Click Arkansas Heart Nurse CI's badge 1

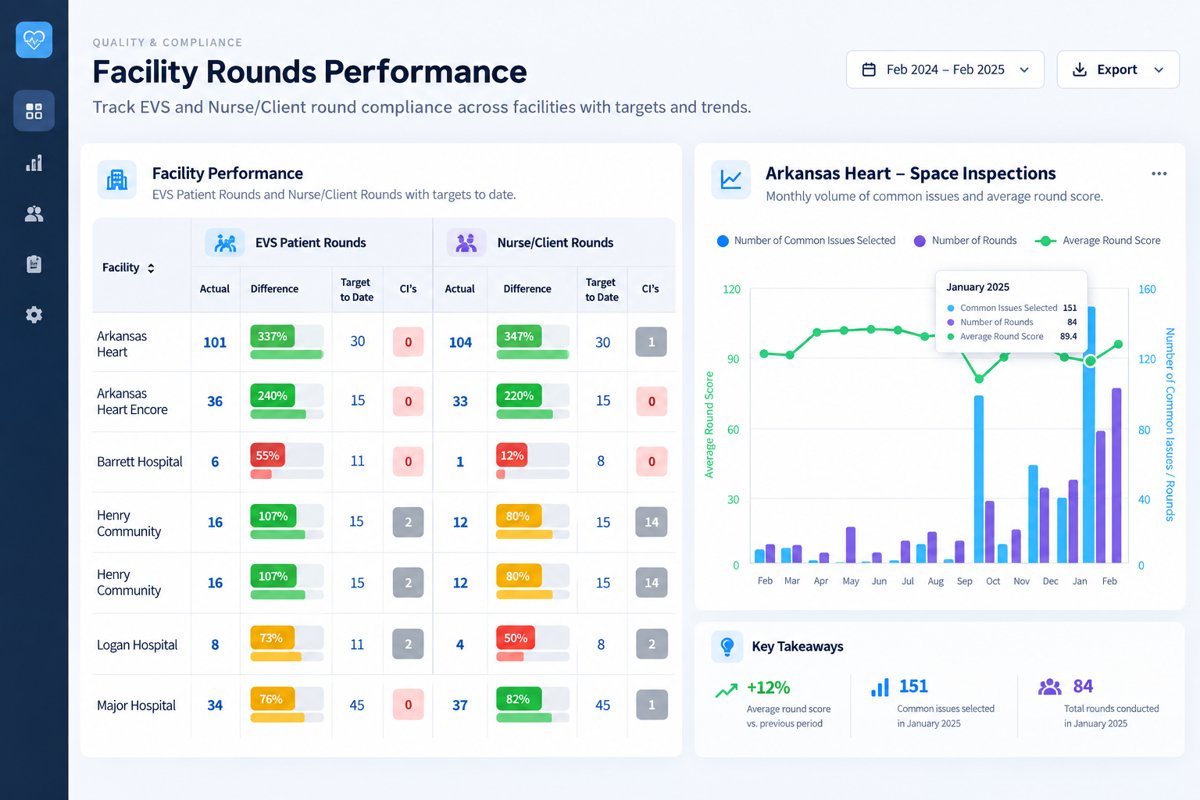click(651, 342)
